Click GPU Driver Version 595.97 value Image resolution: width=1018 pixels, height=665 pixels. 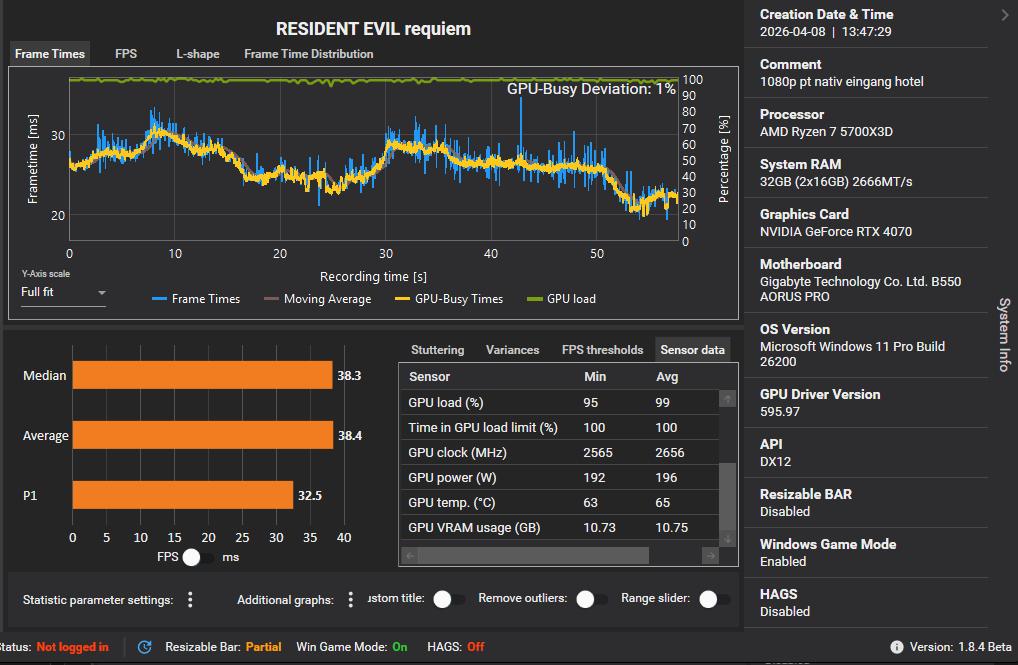(x=780, y=412)
